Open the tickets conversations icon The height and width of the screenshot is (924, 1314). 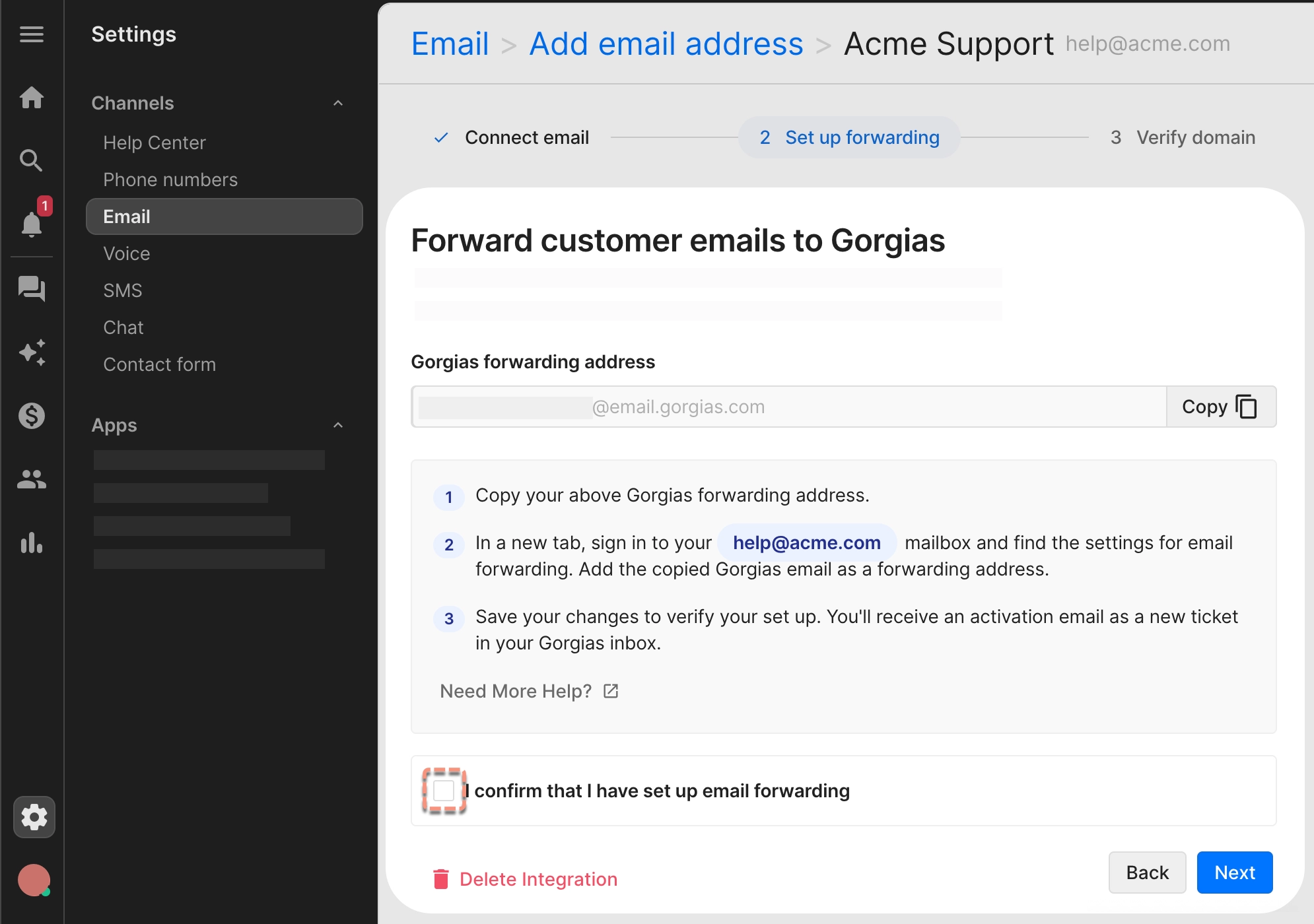point(31,288)
